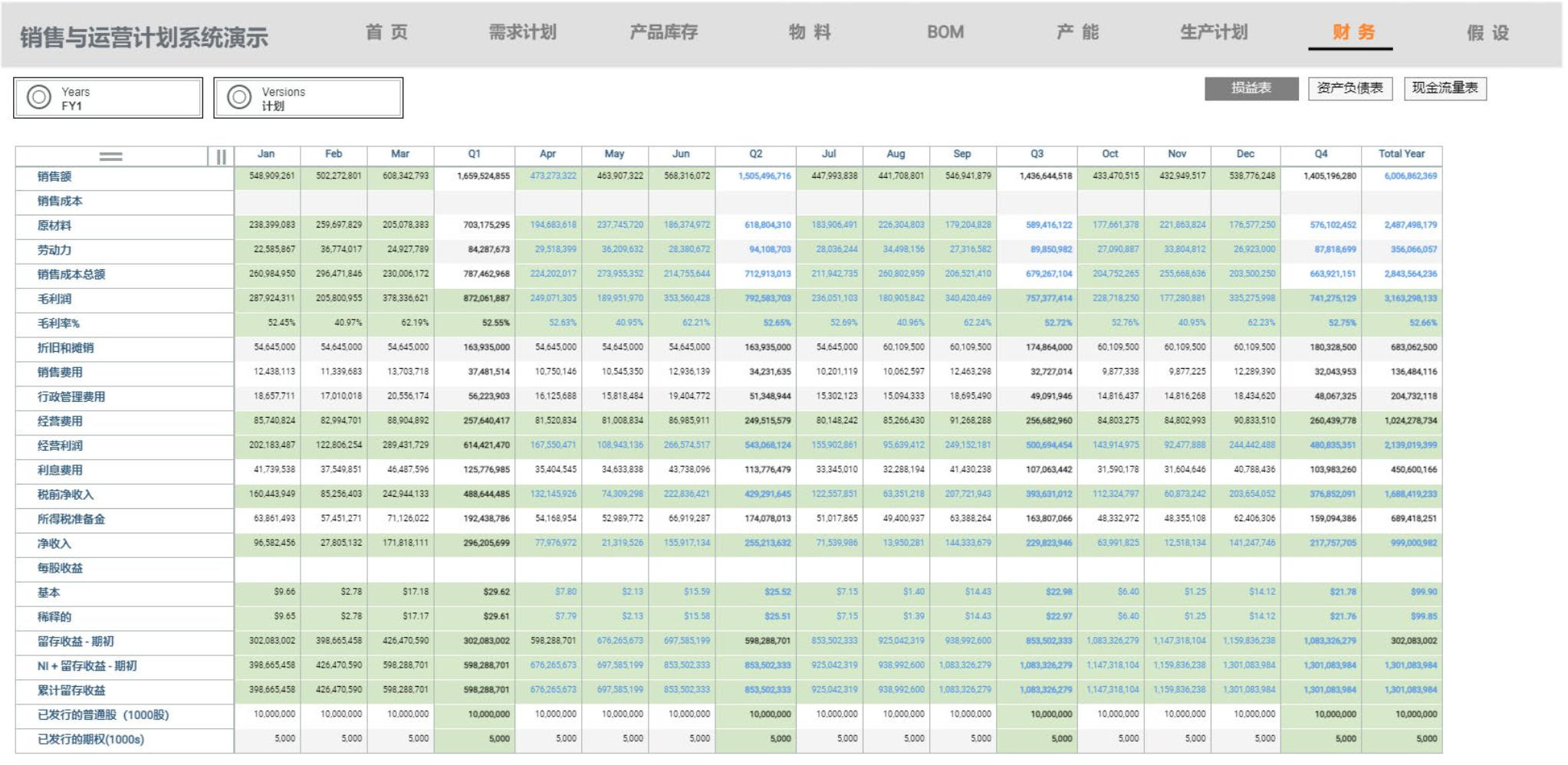This screenshot has width=1568, height=765.
Task: Open the Years FY1 dropdown
Action: click(108, 98)
